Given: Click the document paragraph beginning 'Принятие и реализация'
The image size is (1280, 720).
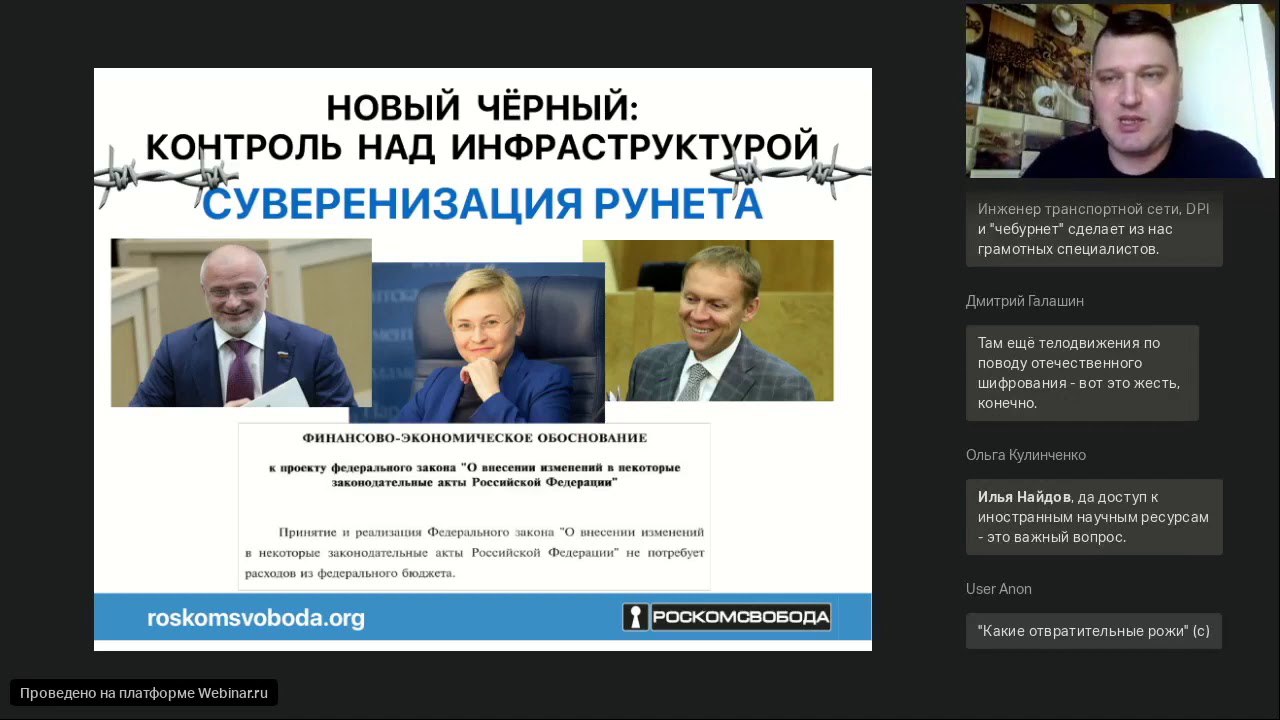Looking at the screenshot, I should point(475,553).
